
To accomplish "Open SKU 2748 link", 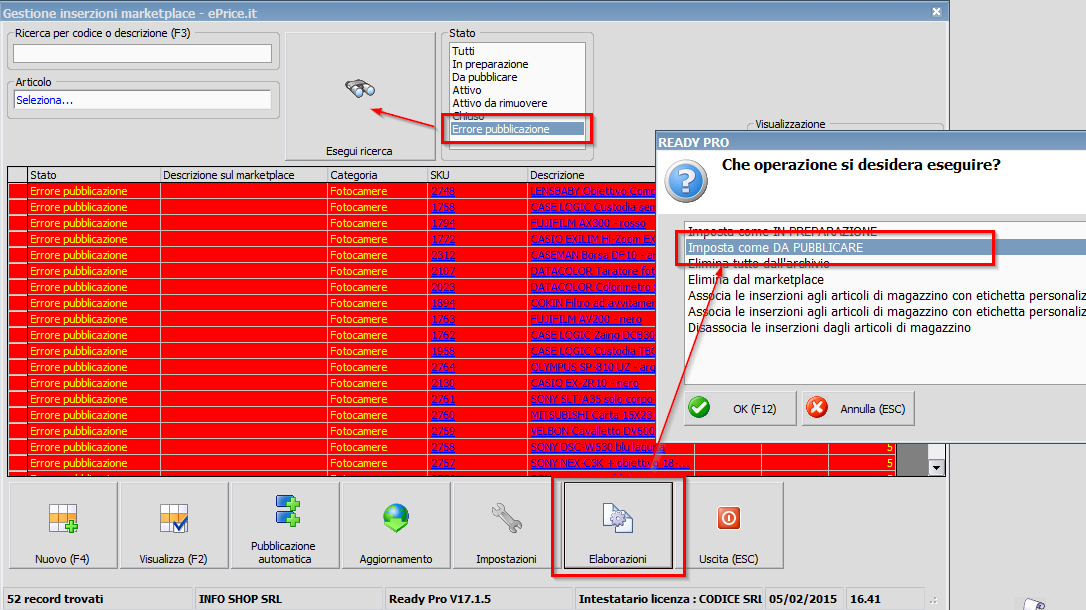I will [x=443, y=191].
